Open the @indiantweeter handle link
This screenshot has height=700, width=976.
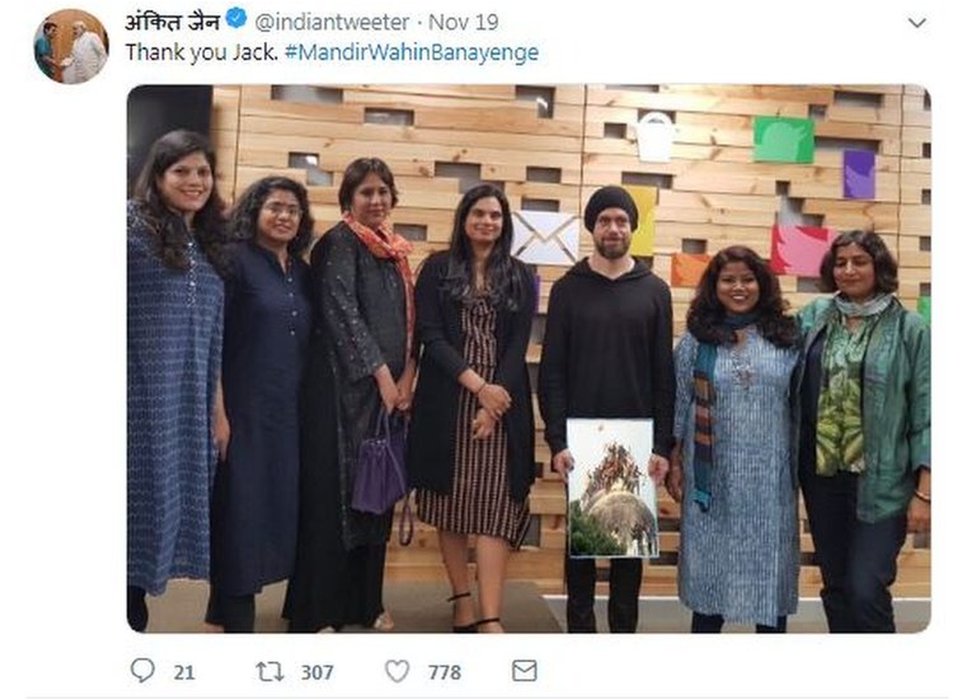click(331, 21)
